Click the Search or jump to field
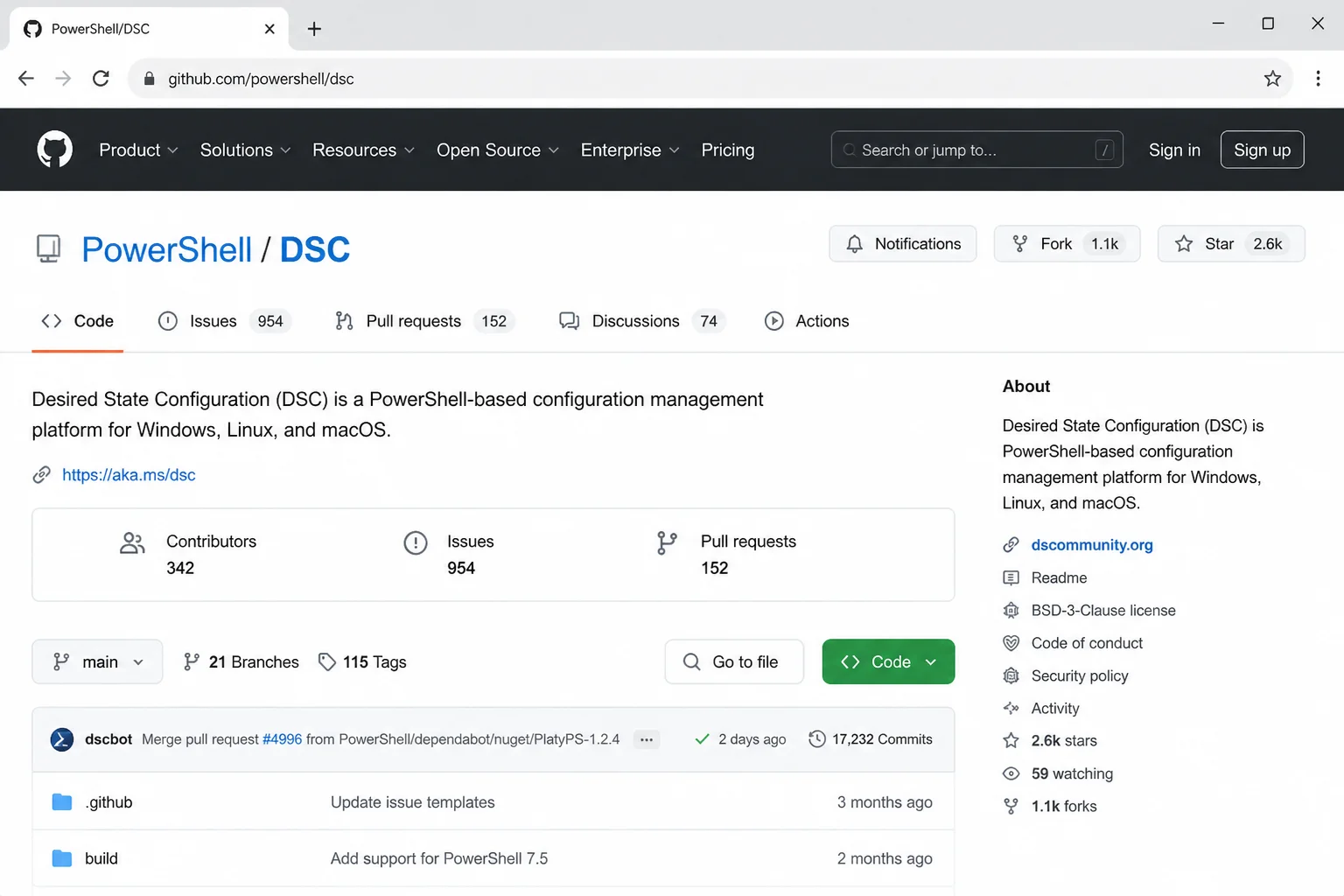Viewport: 1344px width, 896px height. [976, 150]
